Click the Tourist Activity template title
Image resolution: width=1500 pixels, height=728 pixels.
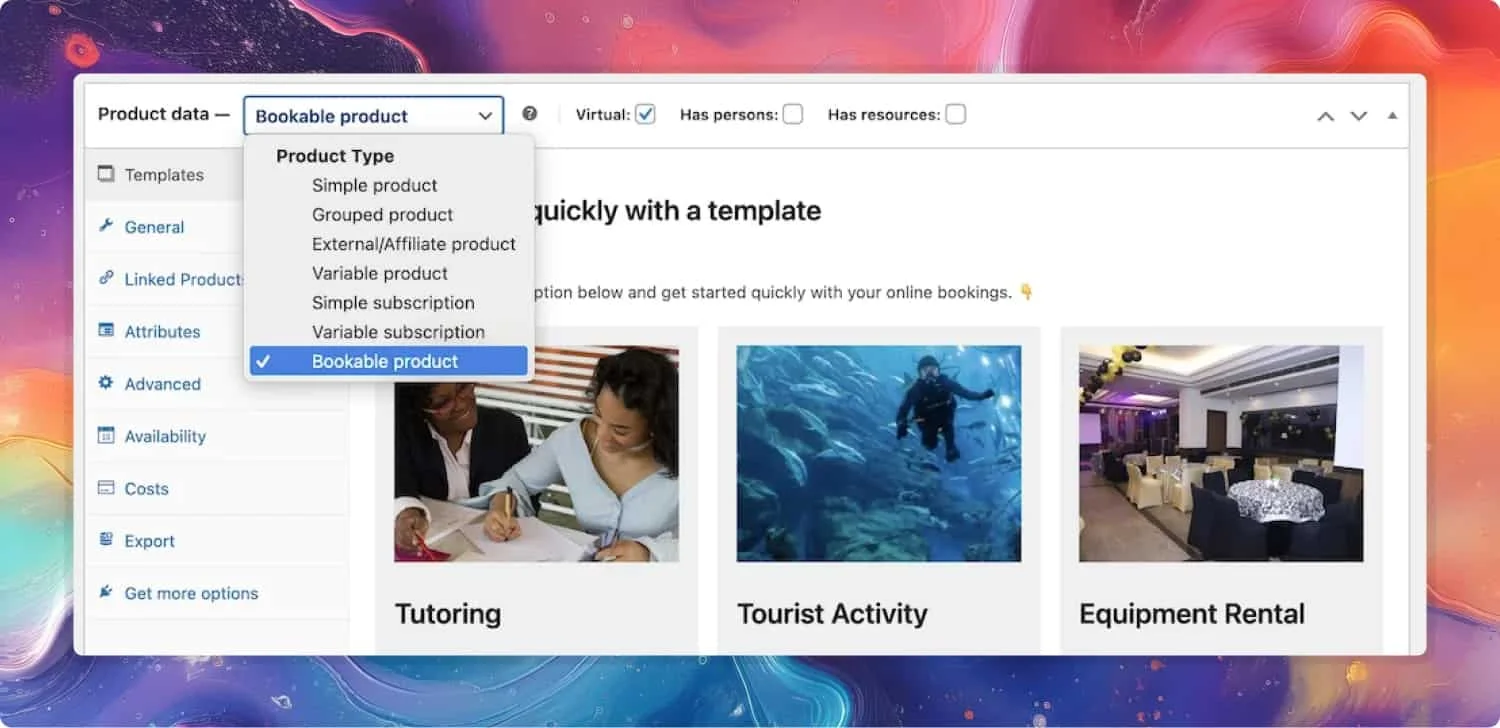(832, 613)
